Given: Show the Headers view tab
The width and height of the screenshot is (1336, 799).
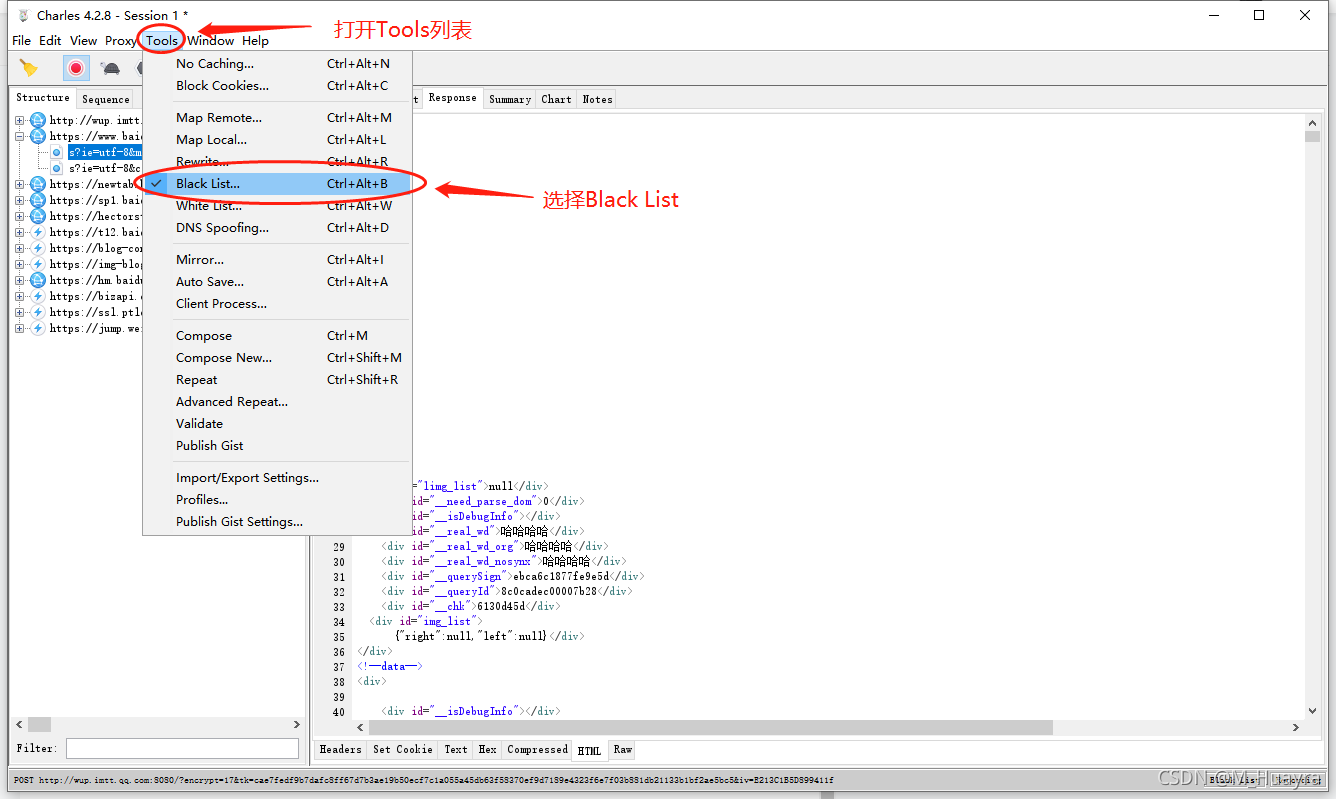Looking at the screenshot, I should point(341,750).
